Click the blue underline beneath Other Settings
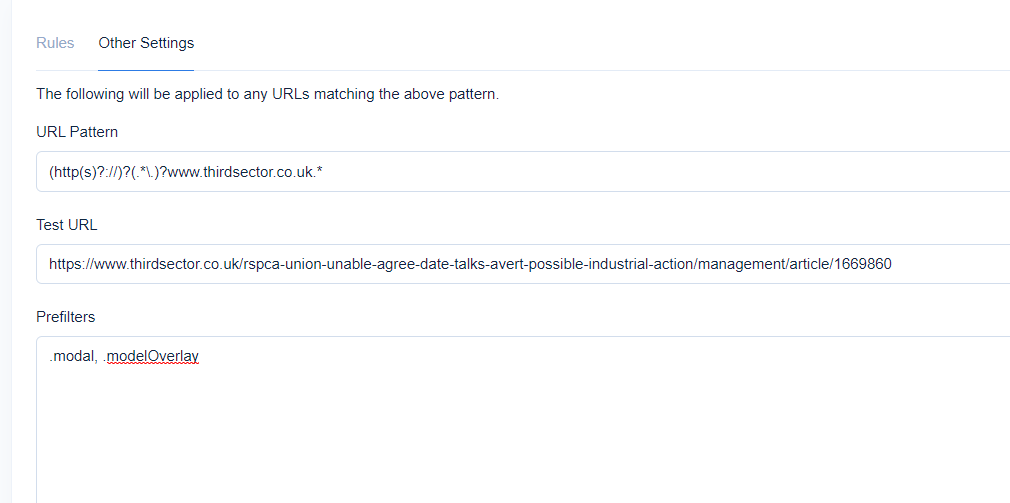The height and width of the screenshot is (503, 1010). [146, 70]
